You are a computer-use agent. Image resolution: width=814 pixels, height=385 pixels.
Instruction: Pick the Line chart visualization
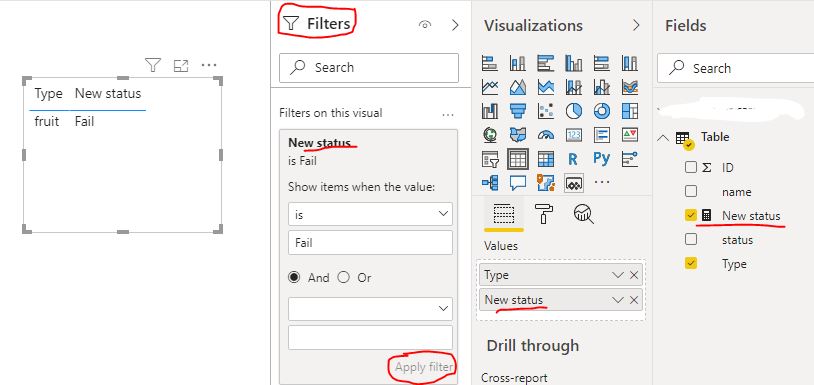(490, 87)
